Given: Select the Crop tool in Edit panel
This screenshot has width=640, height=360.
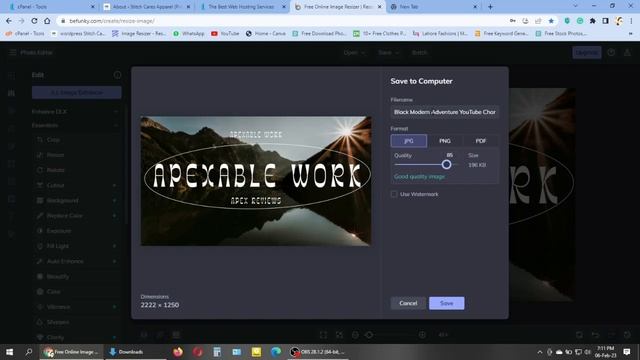Looking at the screenshot, I should [x=53, y=140].
